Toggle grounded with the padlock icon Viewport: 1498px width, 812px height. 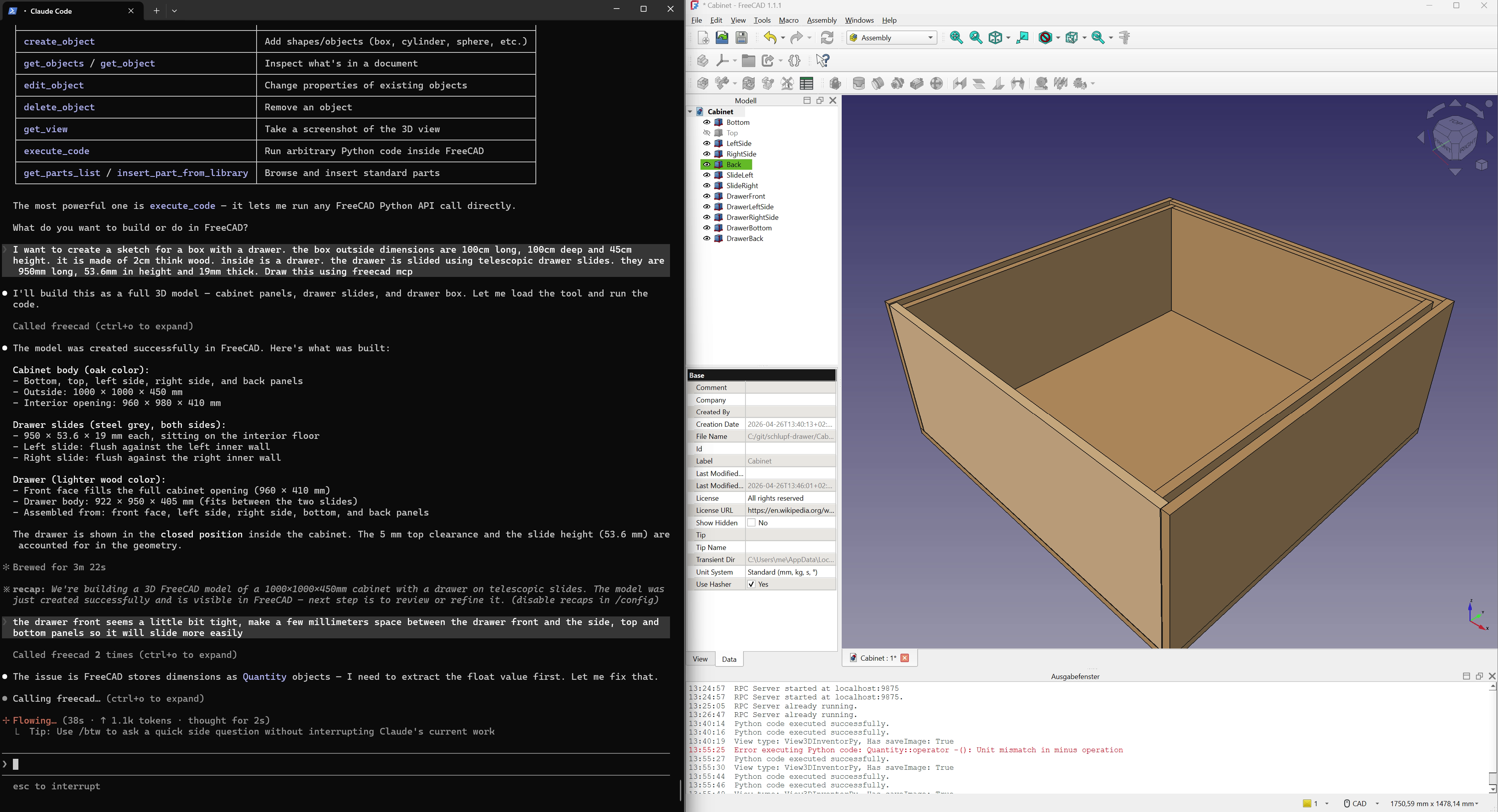pos(836,84)
